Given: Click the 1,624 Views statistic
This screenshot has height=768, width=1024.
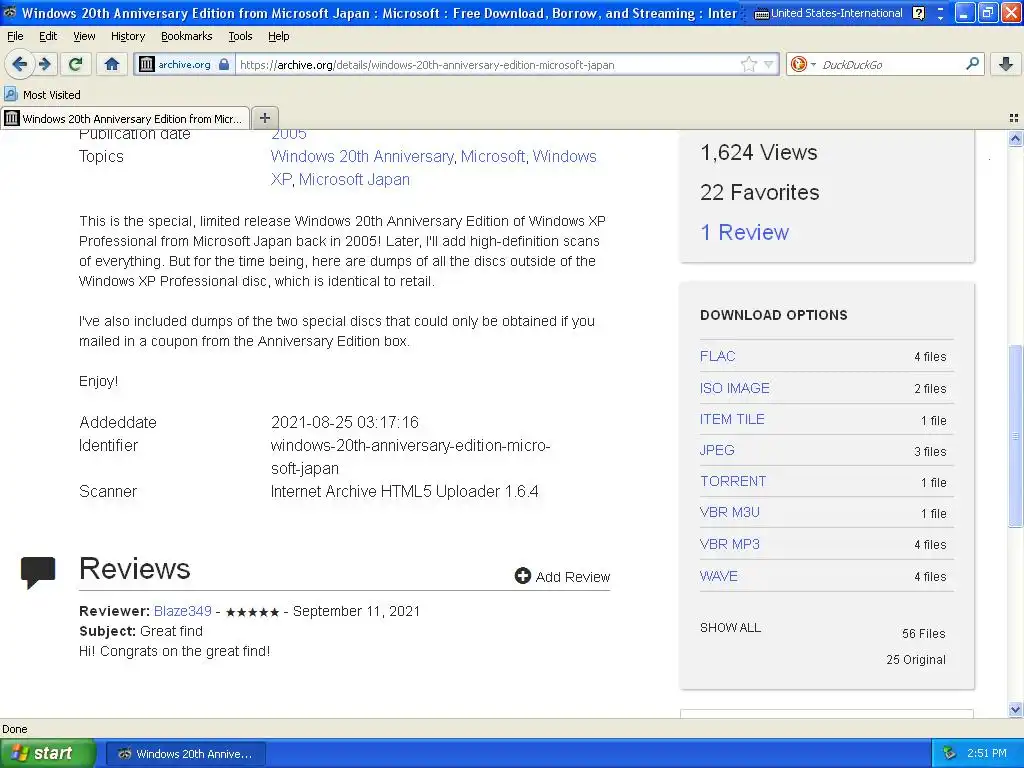Looking at the screenshot, I should (759, 152).
